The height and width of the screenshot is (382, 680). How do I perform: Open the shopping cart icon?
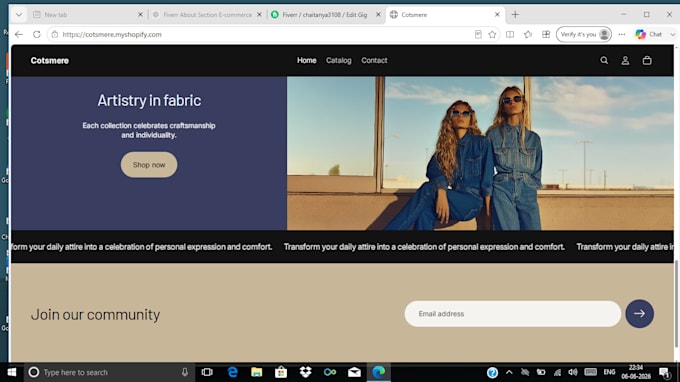(x=647, y=60)
